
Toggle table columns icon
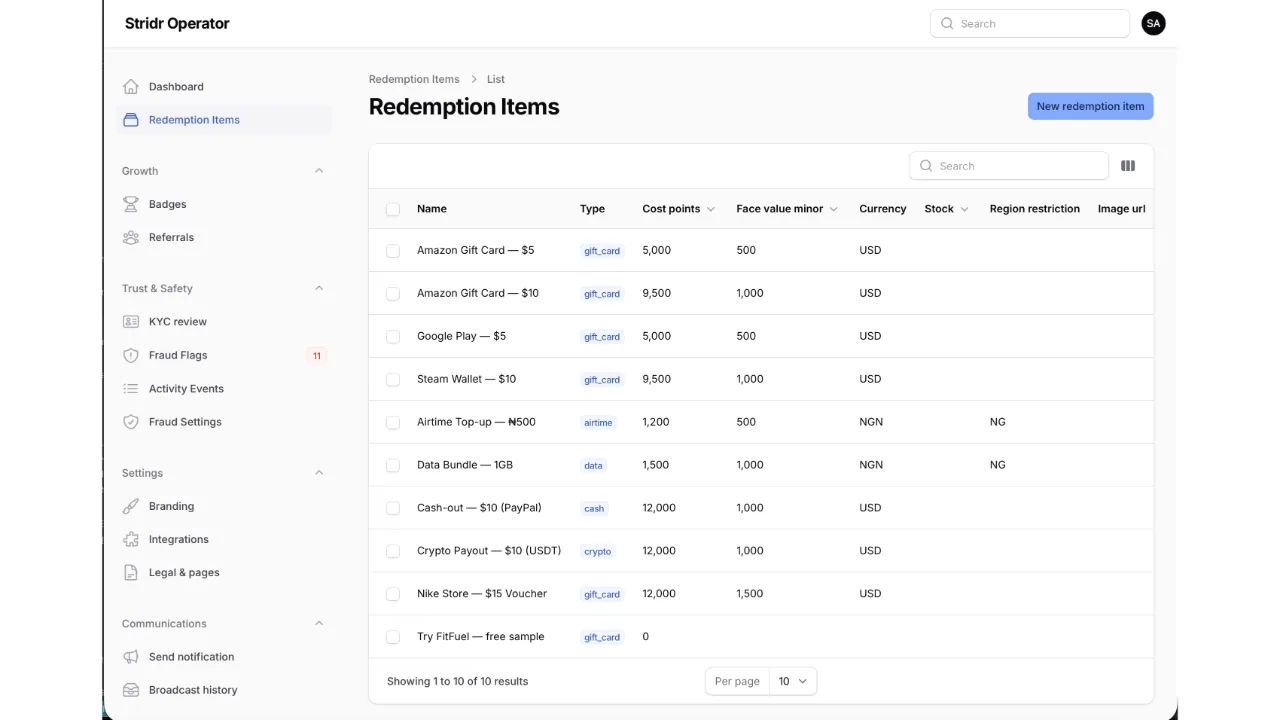[1128, 166]
